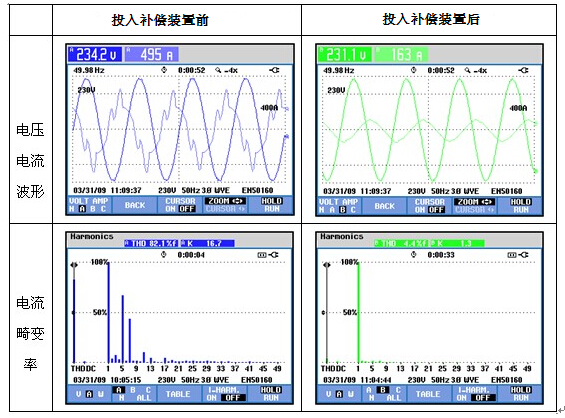Screen dimensions: 565x418
Task: Click BACK in the top-right waveform screen
Action: pyautogui.click(x=384, y=206)
